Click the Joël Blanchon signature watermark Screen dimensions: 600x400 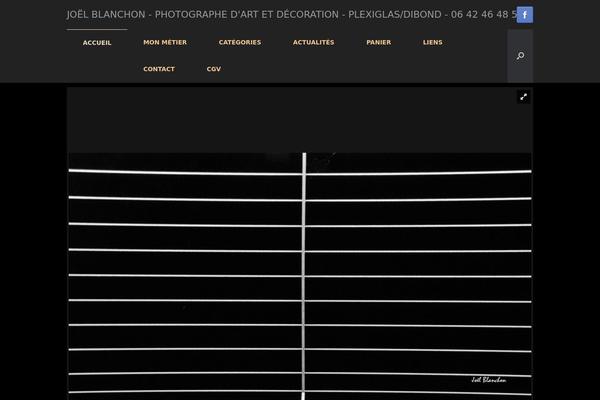[x=489, y=380]
